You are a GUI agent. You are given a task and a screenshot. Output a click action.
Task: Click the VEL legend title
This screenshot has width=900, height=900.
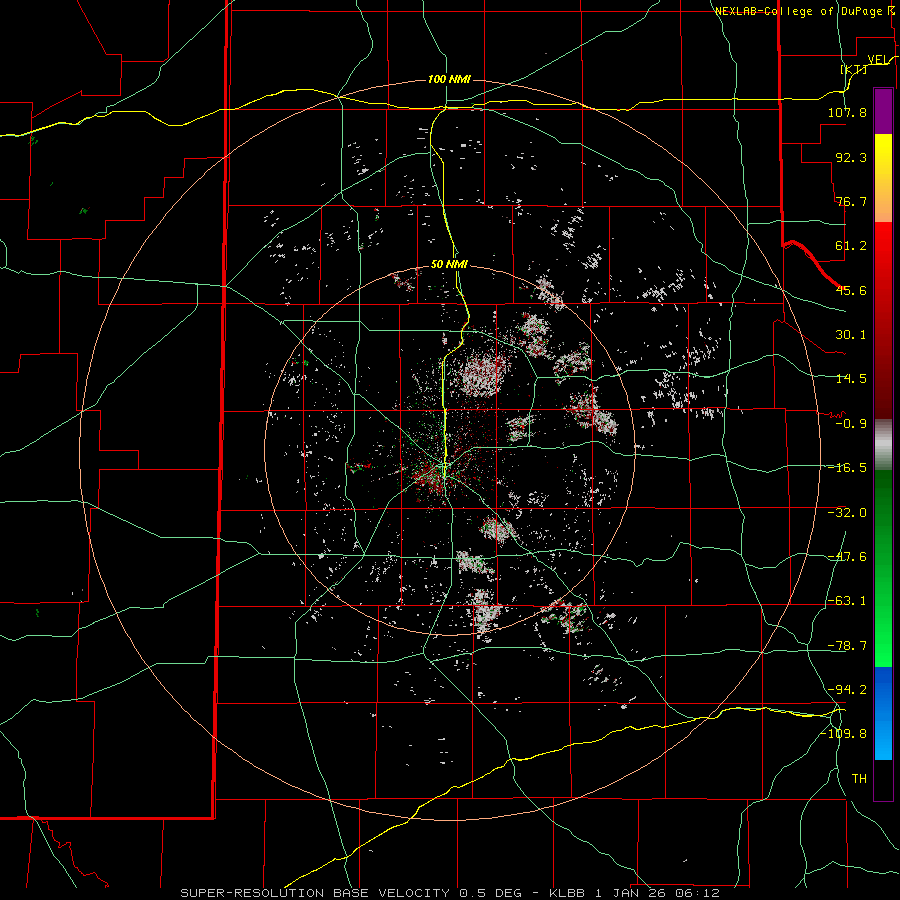[877, 60]
